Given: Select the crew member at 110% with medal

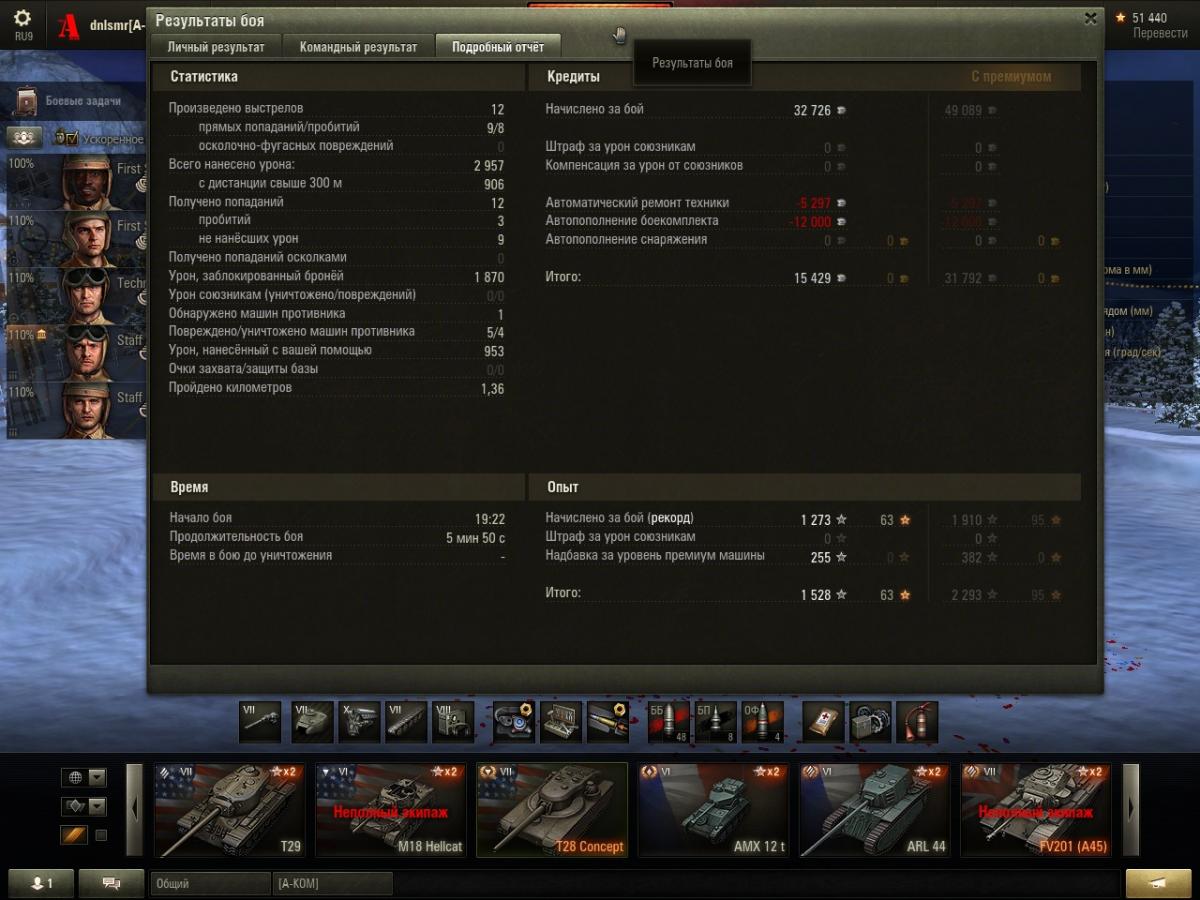Looking at the screenshot, I should tap(87, 353).
